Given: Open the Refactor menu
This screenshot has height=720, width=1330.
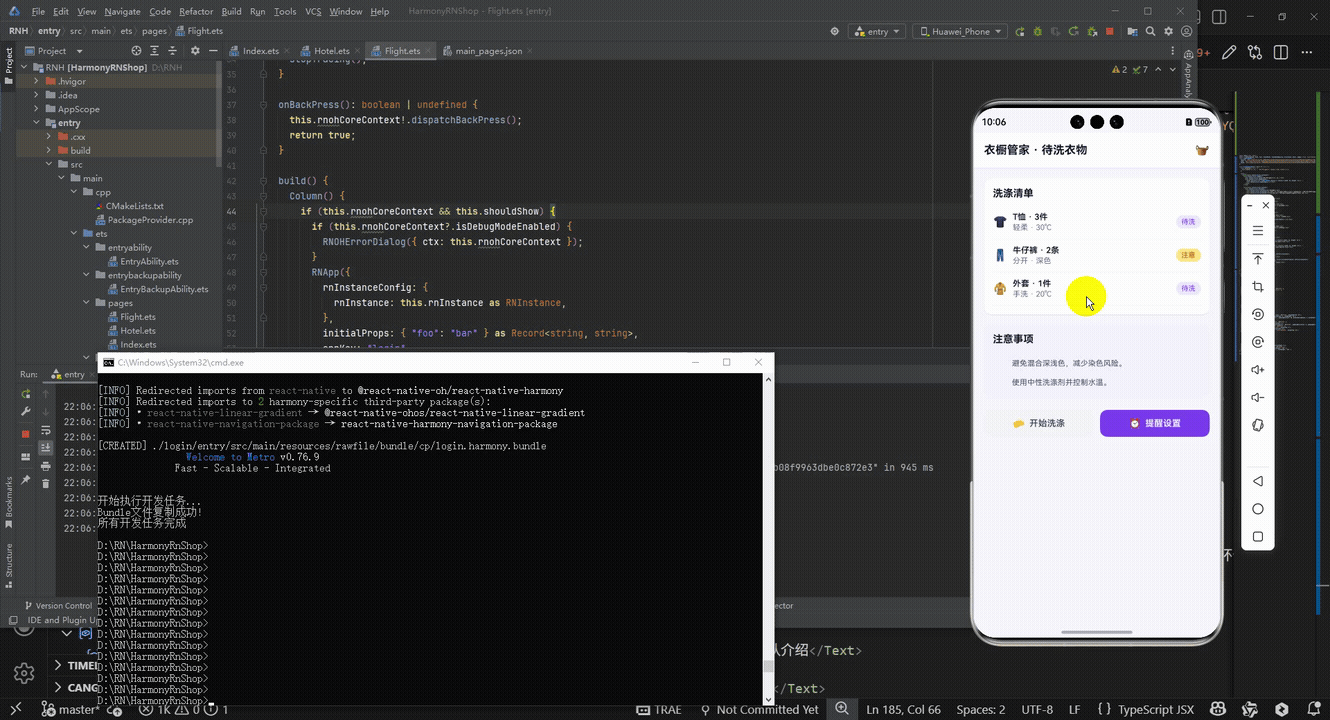Looking at the screenshot, I should point(196,11).
